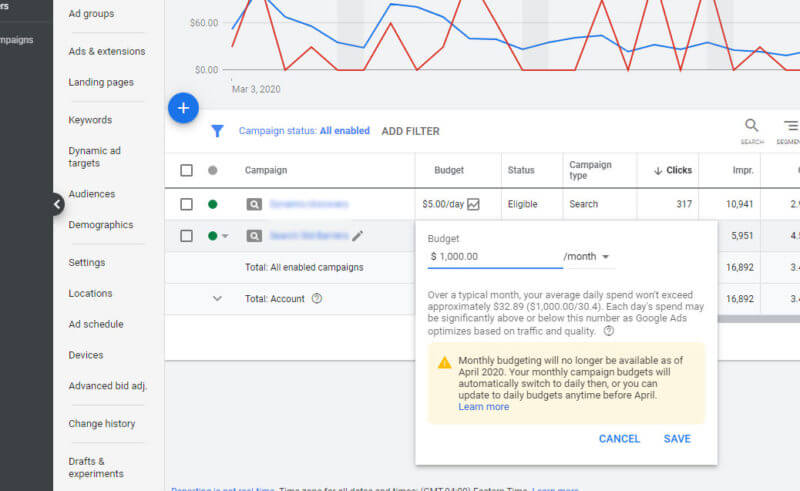Click the Search magnifier icon in toolbar

point(751,126)
